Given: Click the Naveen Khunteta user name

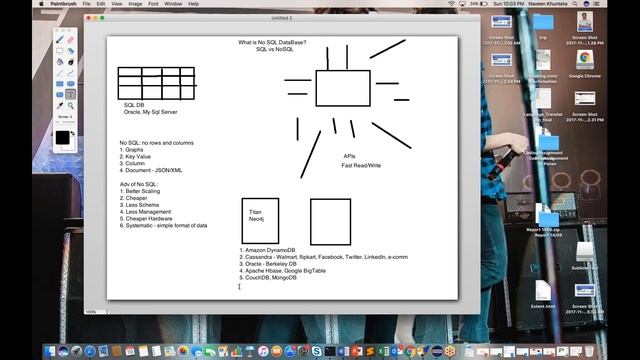Looking at the screenshot, I should 548,4.
